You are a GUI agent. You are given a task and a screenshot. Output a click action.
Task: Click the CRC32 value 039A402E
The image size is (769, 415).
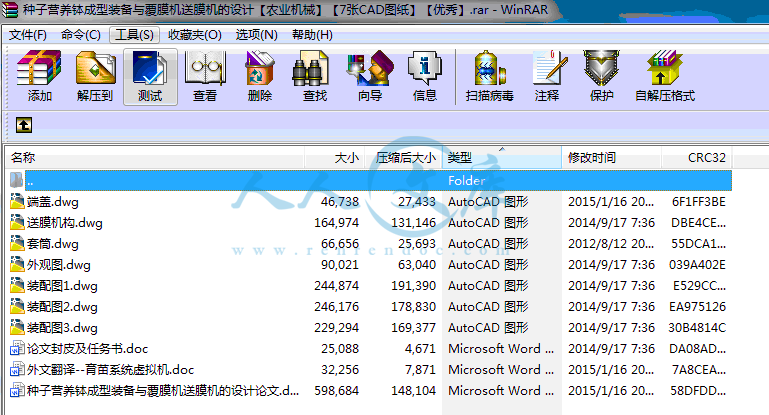(697, 265)
